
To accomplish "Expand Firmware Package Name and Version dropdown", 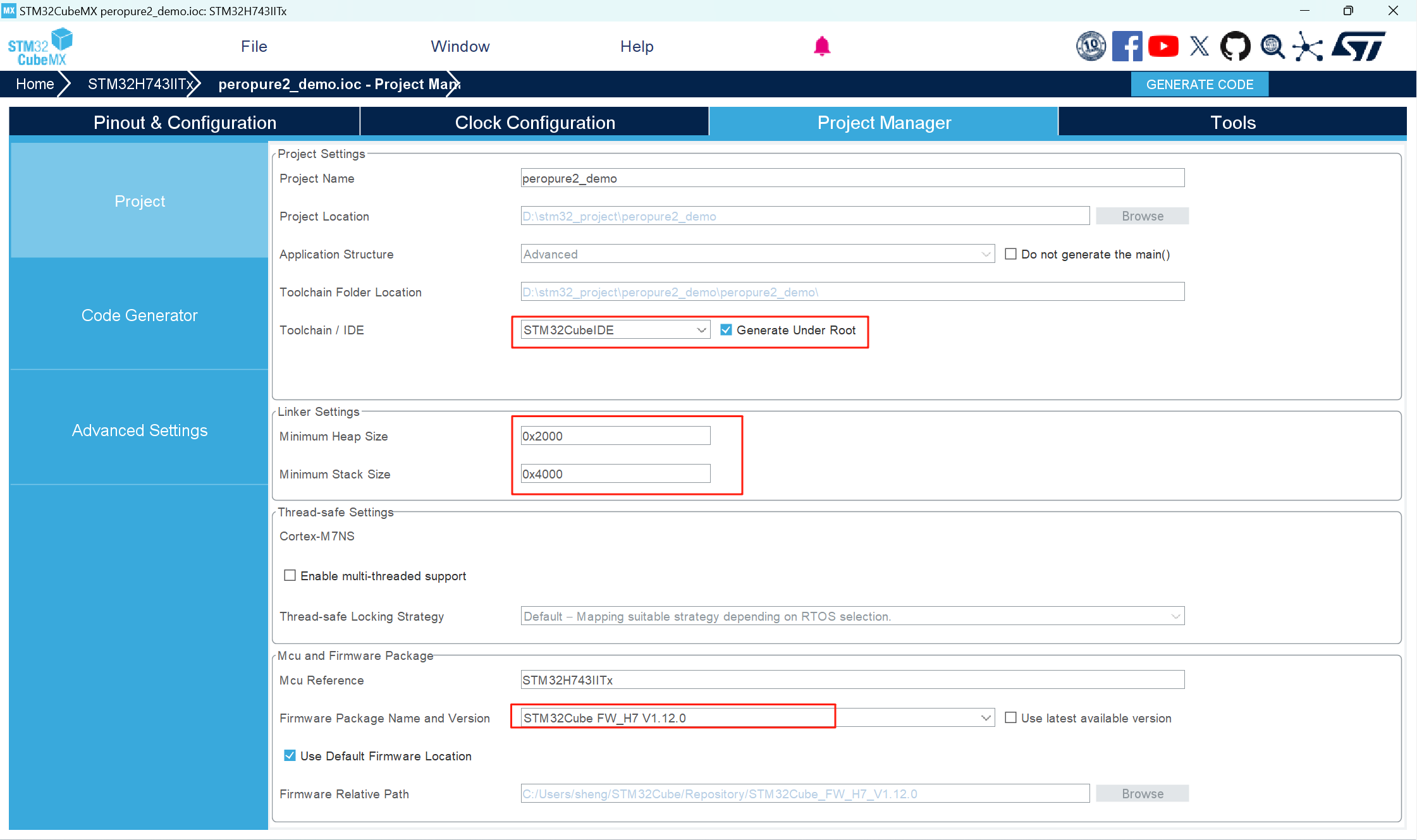I will point(985,718).
